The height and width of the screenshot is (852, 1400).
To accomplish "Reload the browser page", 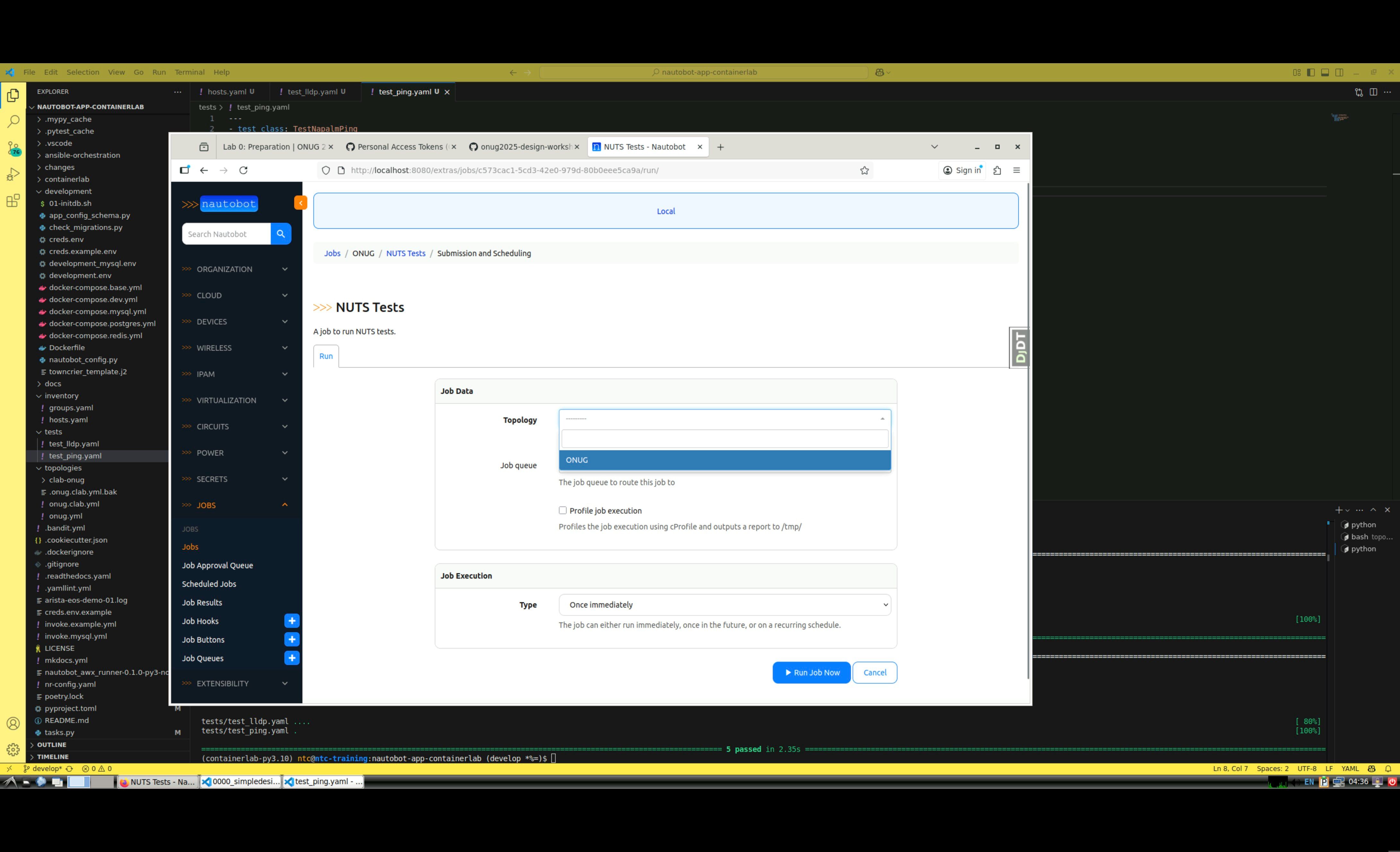I will (x=244, y=170).
